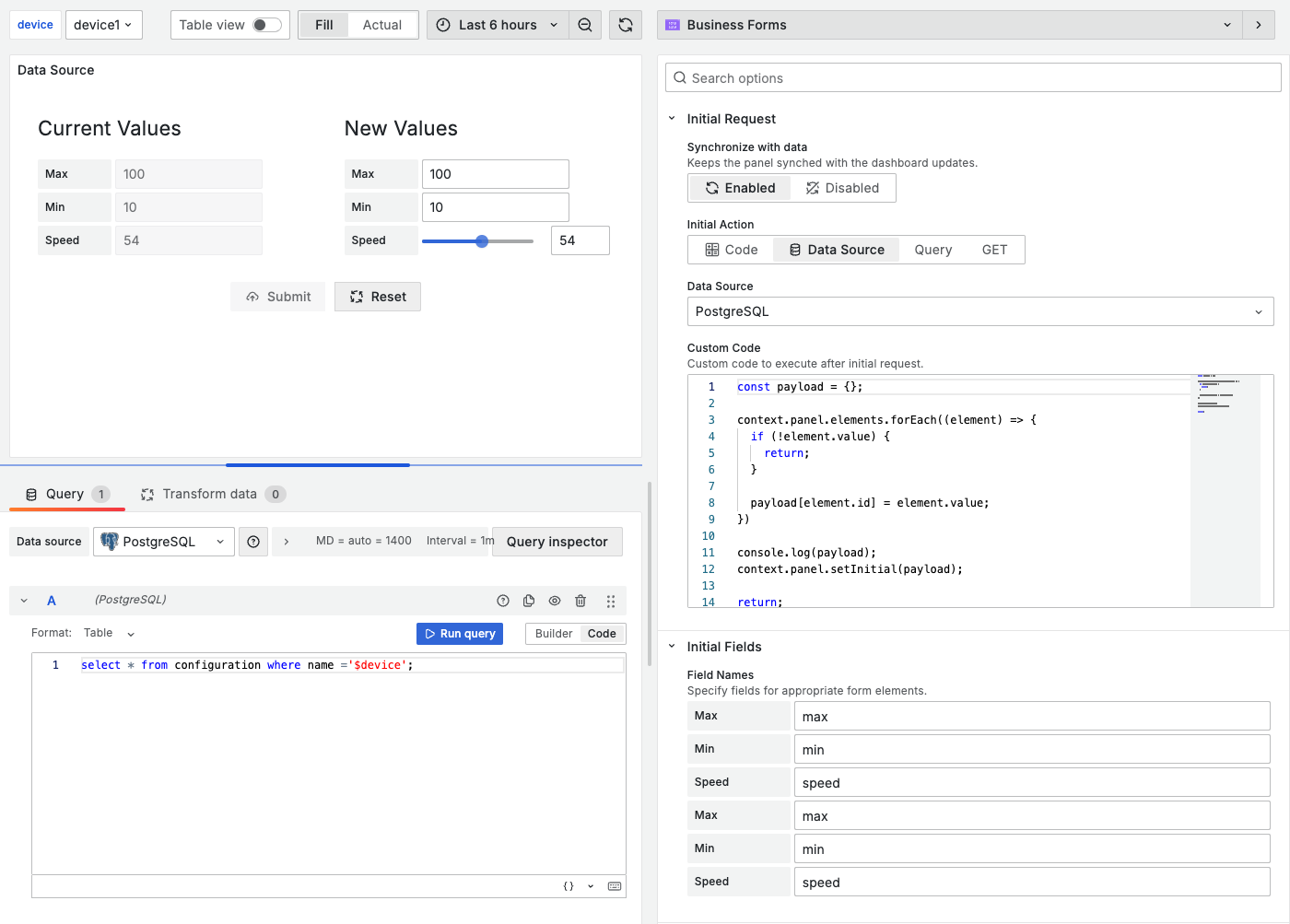1290x924 pixels.
Task: Hide query A using the eye icon
Action: [x=555, y=600]
